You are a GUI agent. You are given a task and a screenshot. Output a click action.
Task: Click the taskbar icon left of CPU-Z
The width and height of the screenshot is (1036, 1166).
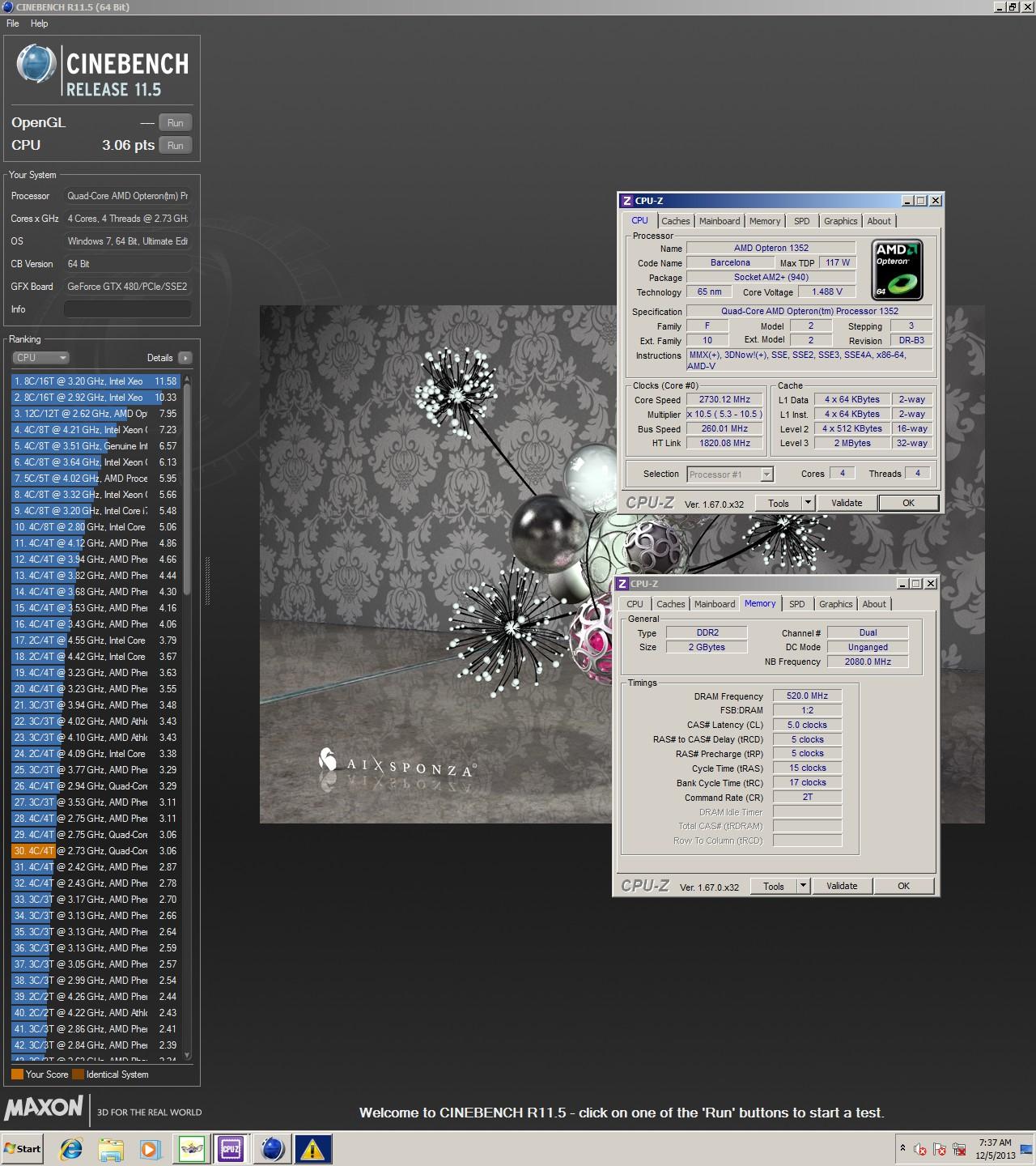(x=191, y=1148)
